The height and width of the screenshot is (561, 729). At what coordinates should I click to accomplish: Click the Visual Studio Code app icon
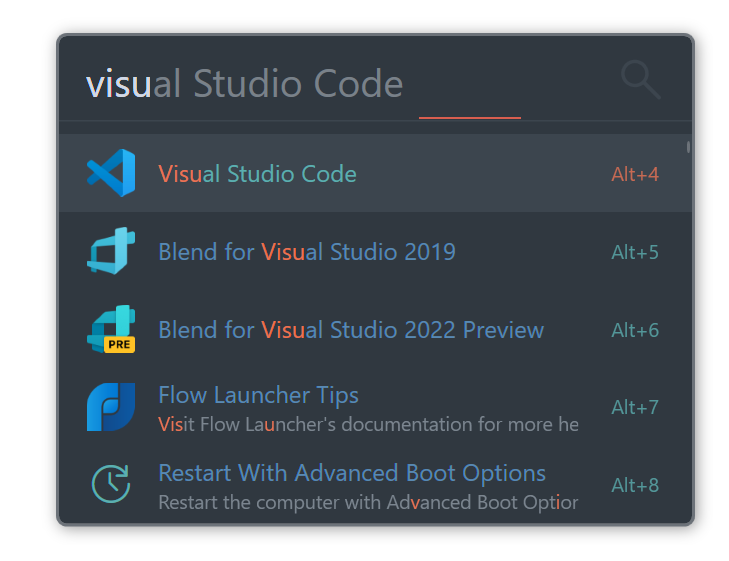(111, 173)
